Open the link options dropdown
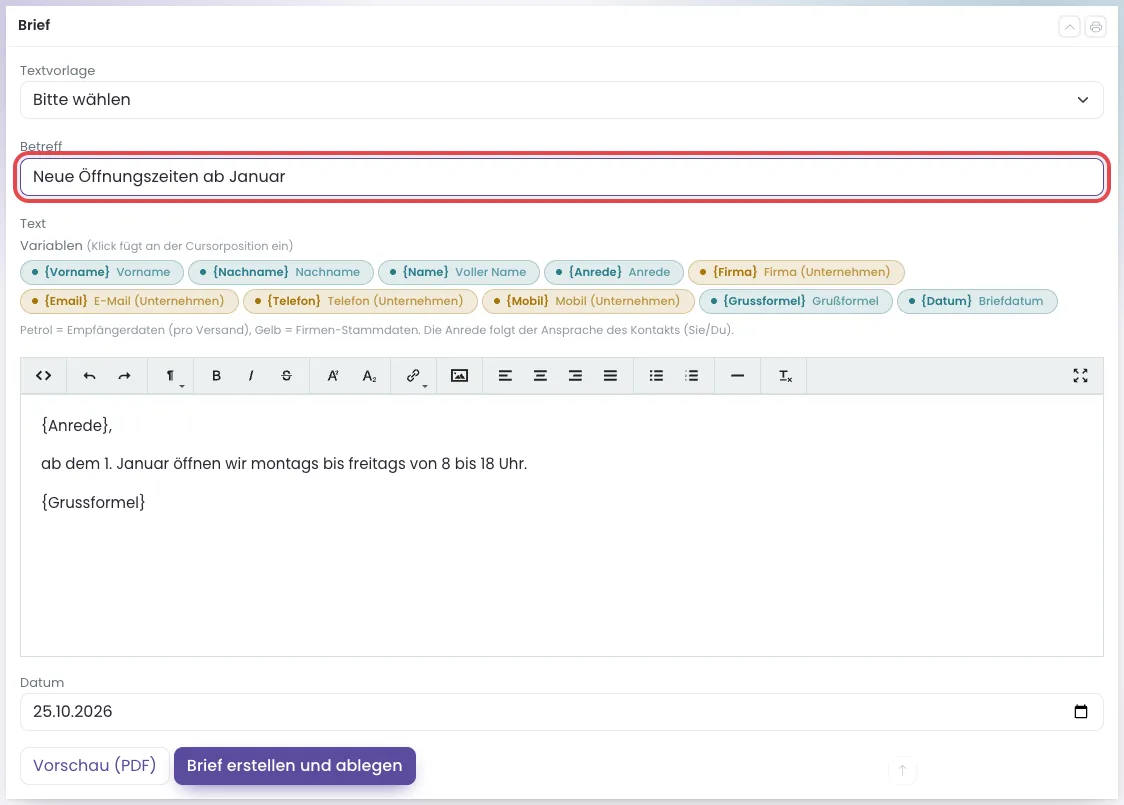 pos(414,376)
